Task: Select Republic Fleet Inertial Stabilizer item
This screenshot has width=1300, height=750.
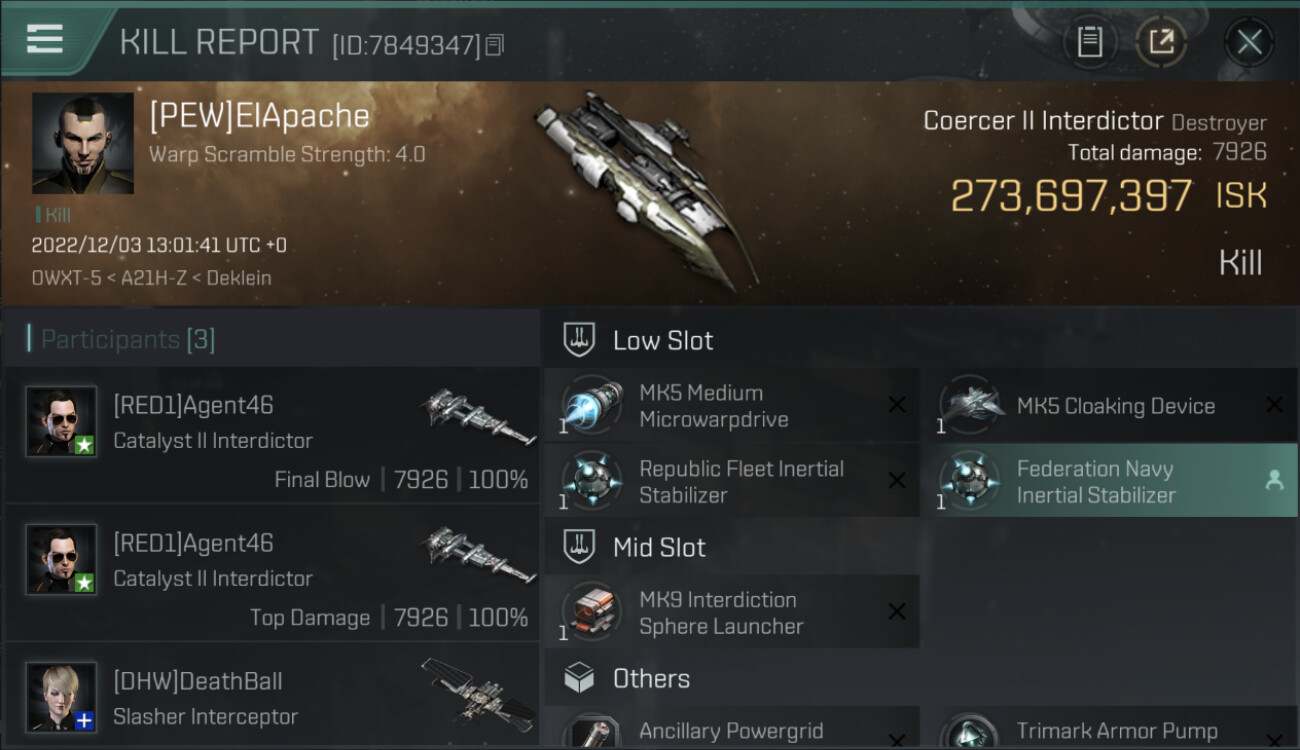Action: 731,481
